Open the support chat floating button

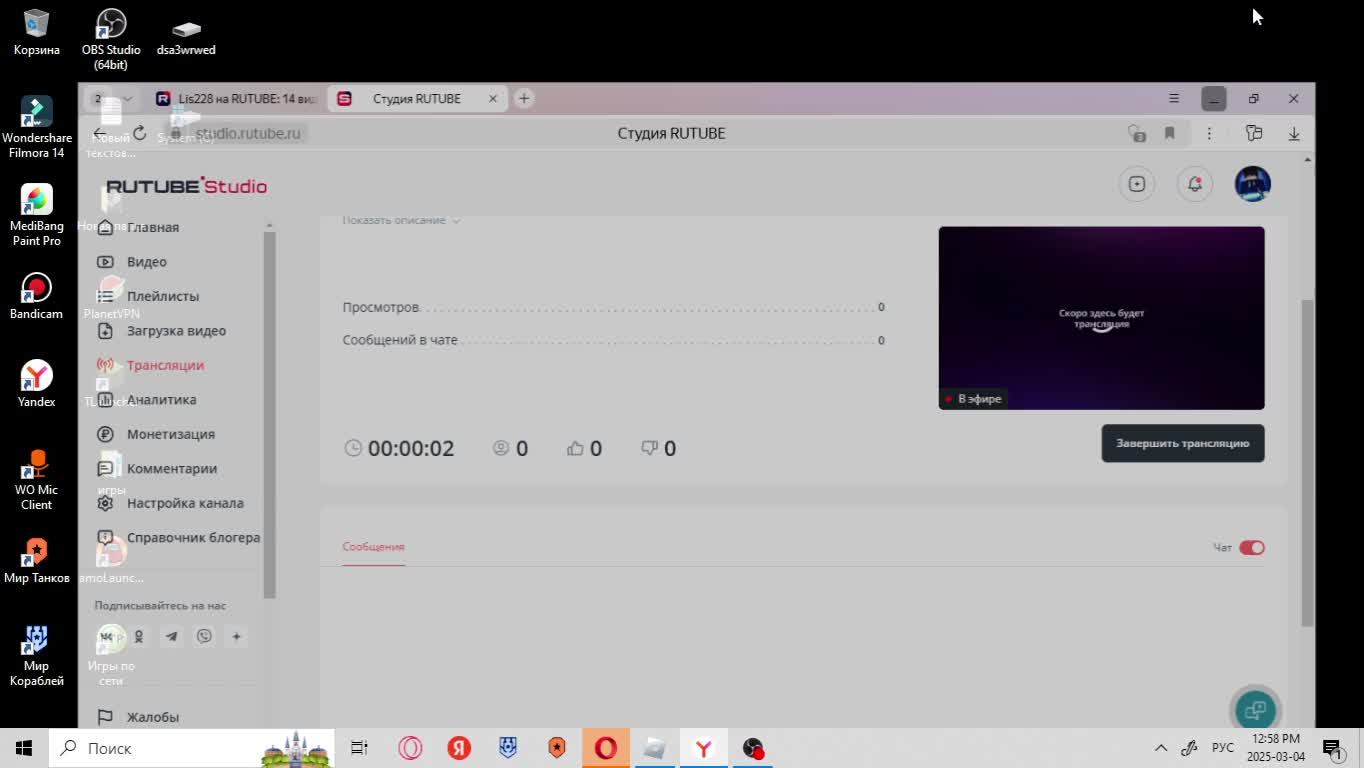coord(1255,710)
